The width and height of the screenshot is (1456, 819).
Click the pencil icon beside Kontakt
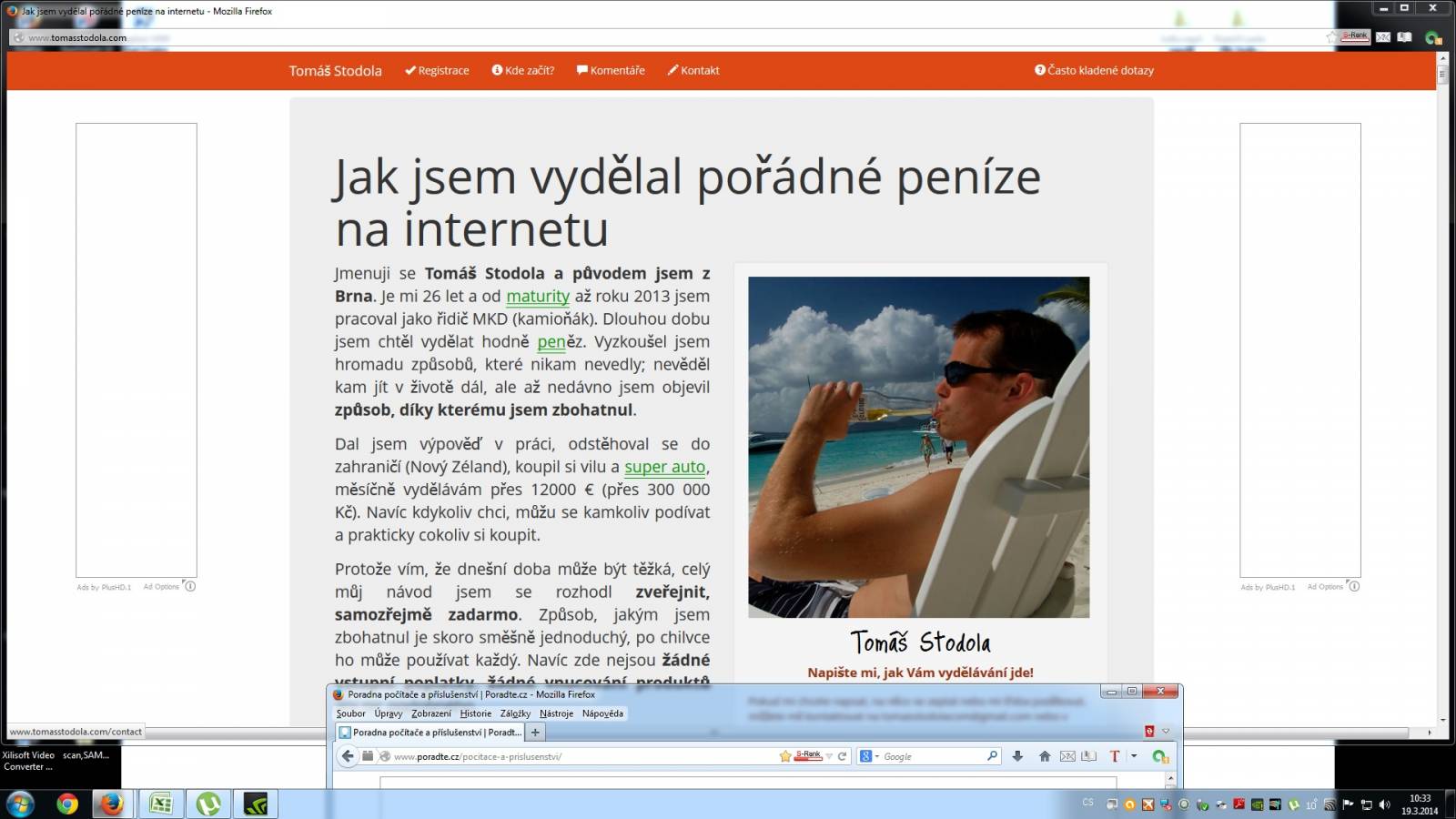[x=673, y=70]
